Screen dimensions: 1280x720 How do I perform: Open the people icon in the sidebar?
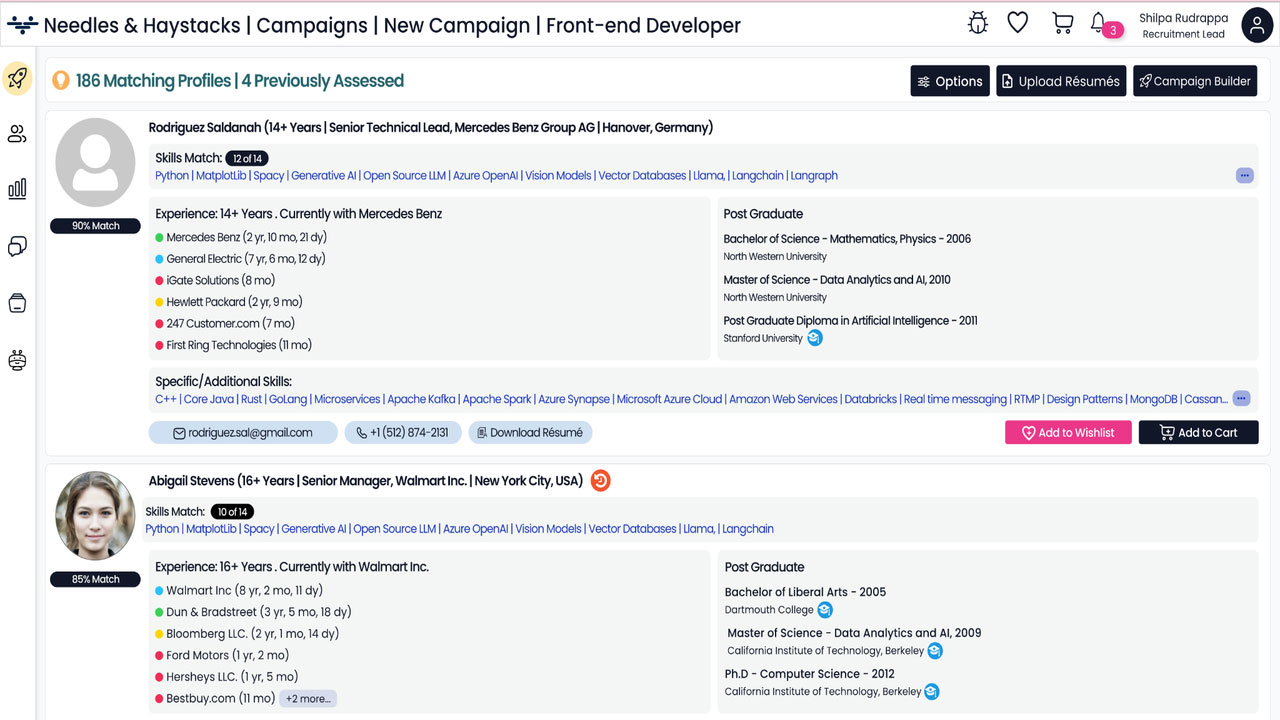point(17,134)
